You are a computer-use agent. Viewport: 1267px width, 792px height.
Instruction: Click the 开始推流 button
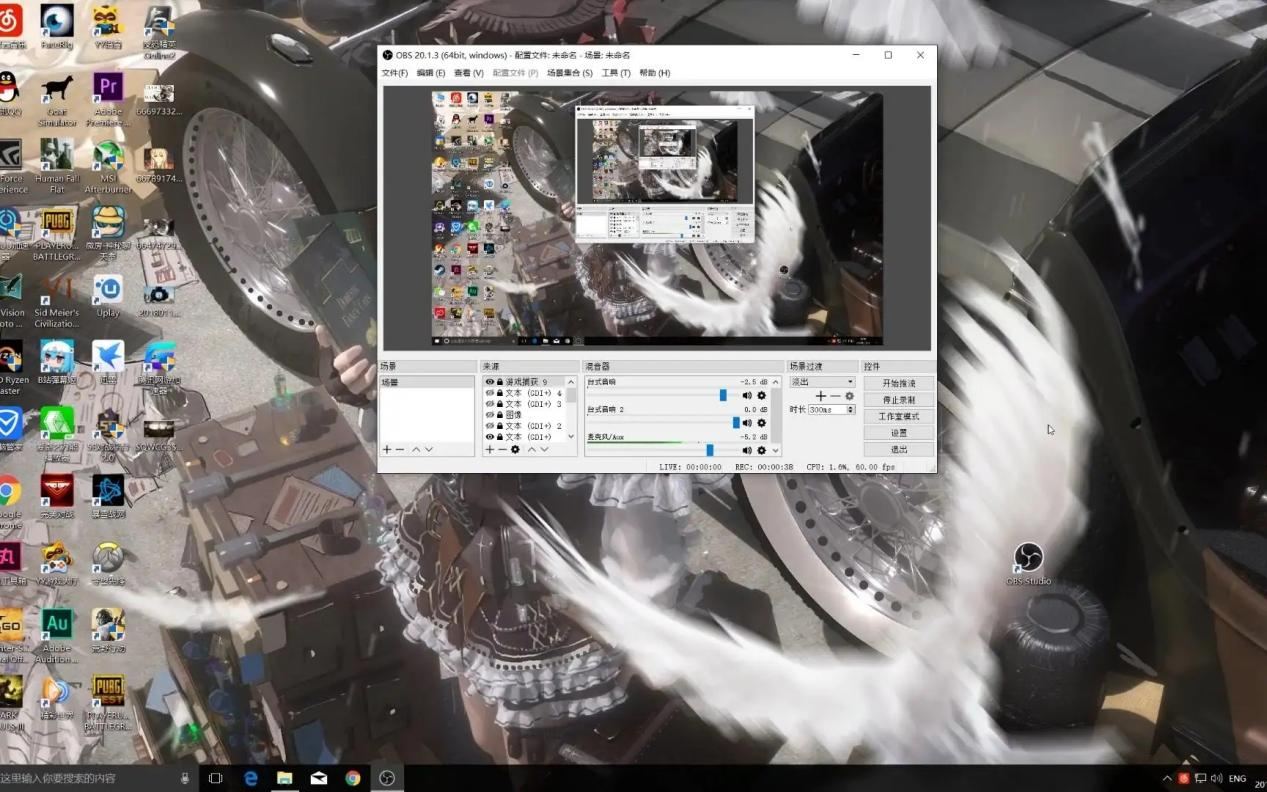click(x=898, y=383)
